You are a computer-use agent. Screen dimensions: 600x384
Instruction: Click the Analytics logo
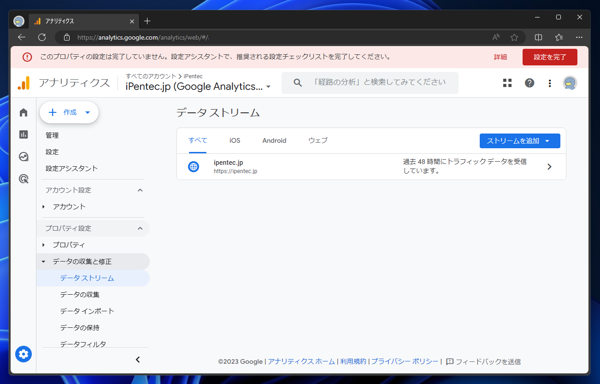(24, 83)
